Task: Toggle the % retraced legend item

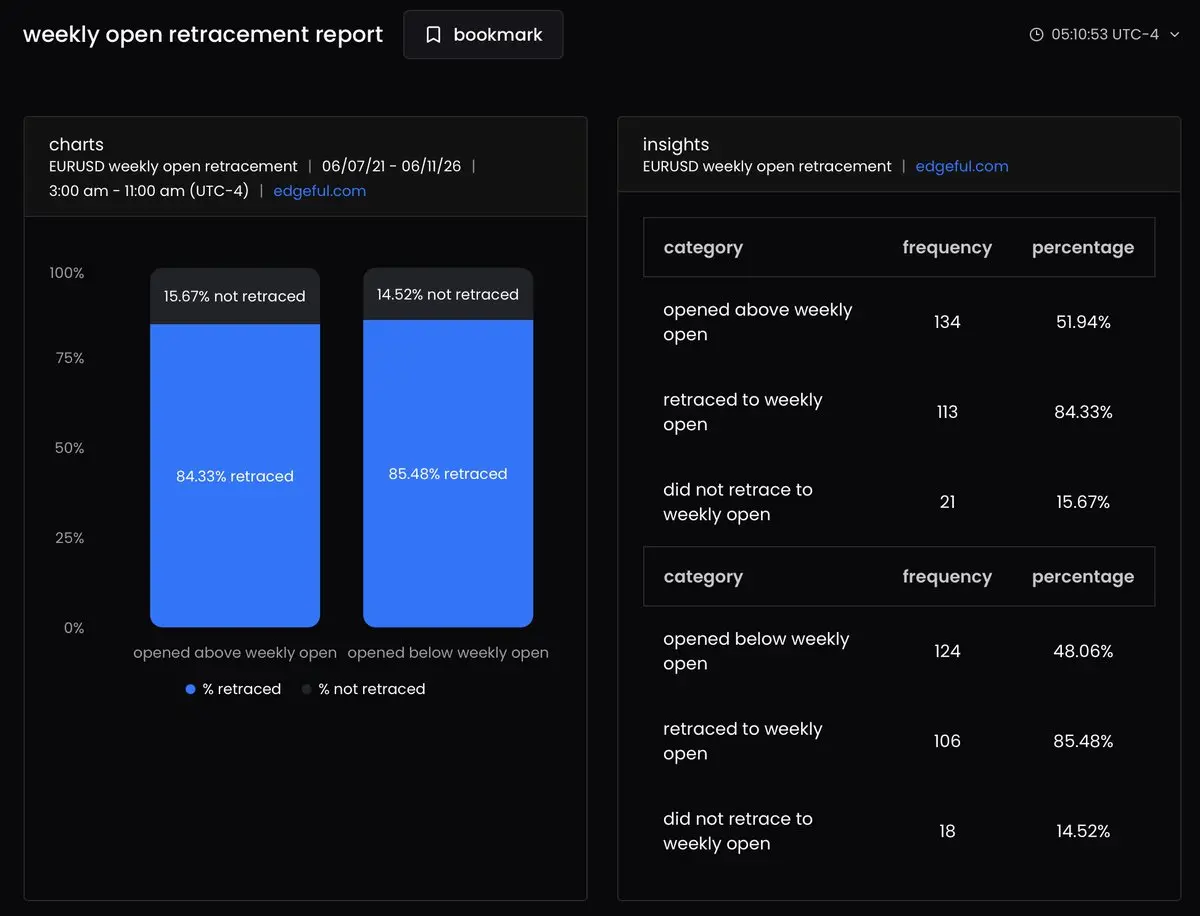Action: 233,689
